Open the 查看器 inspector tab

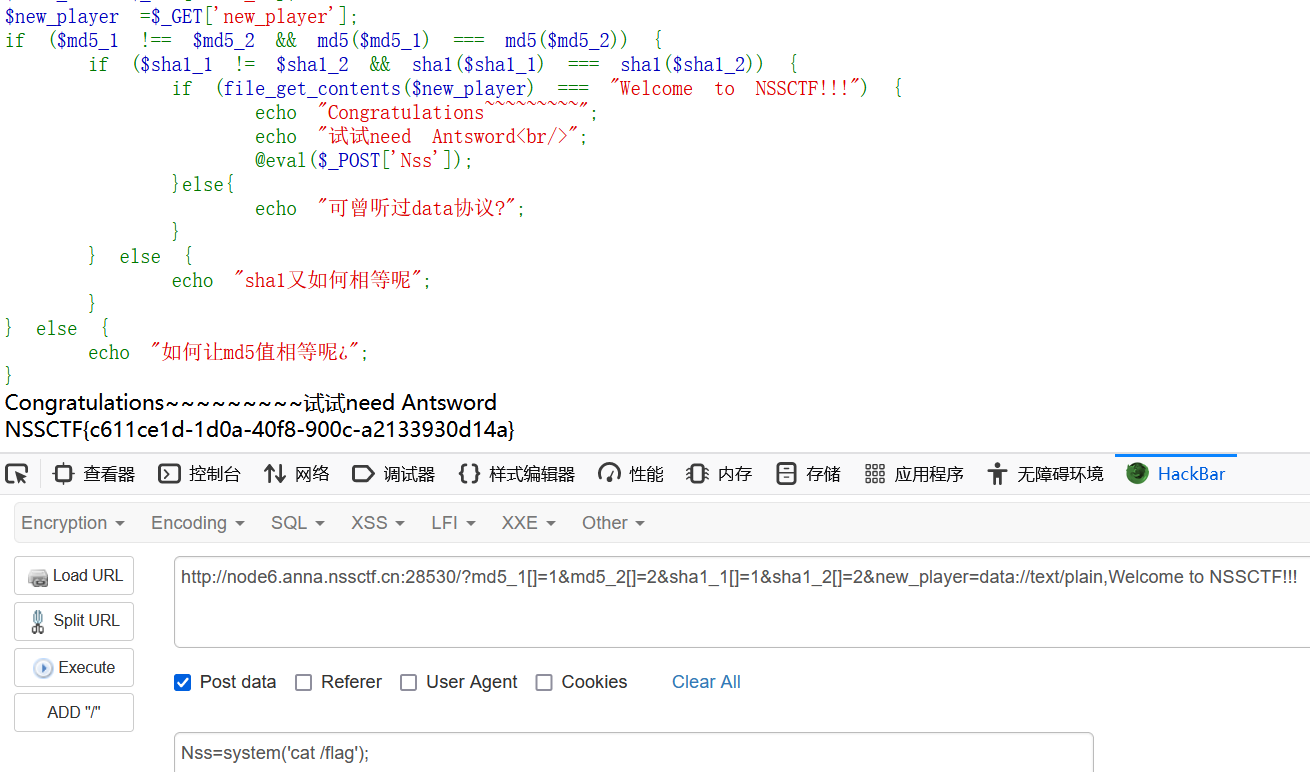click(x=94, y=474)
